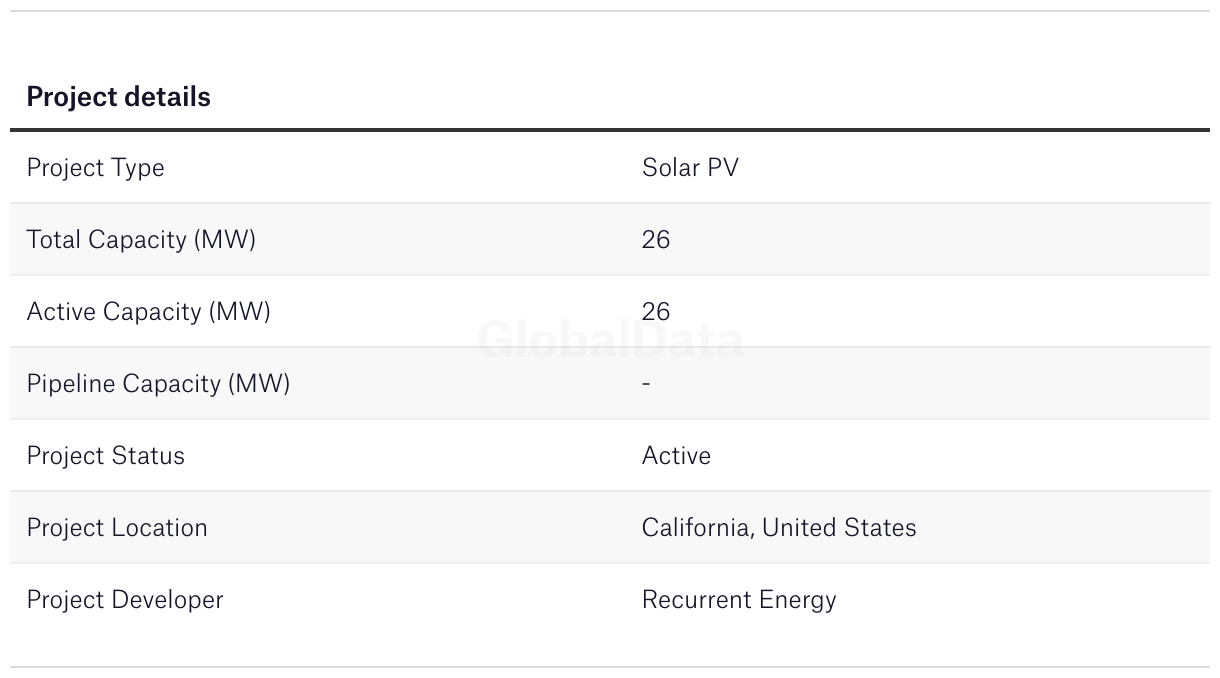Image resolution: width=1220 pixels, height=678 pixels.
Task: Click the bottom divider line below the table
Action: [610, 667]
